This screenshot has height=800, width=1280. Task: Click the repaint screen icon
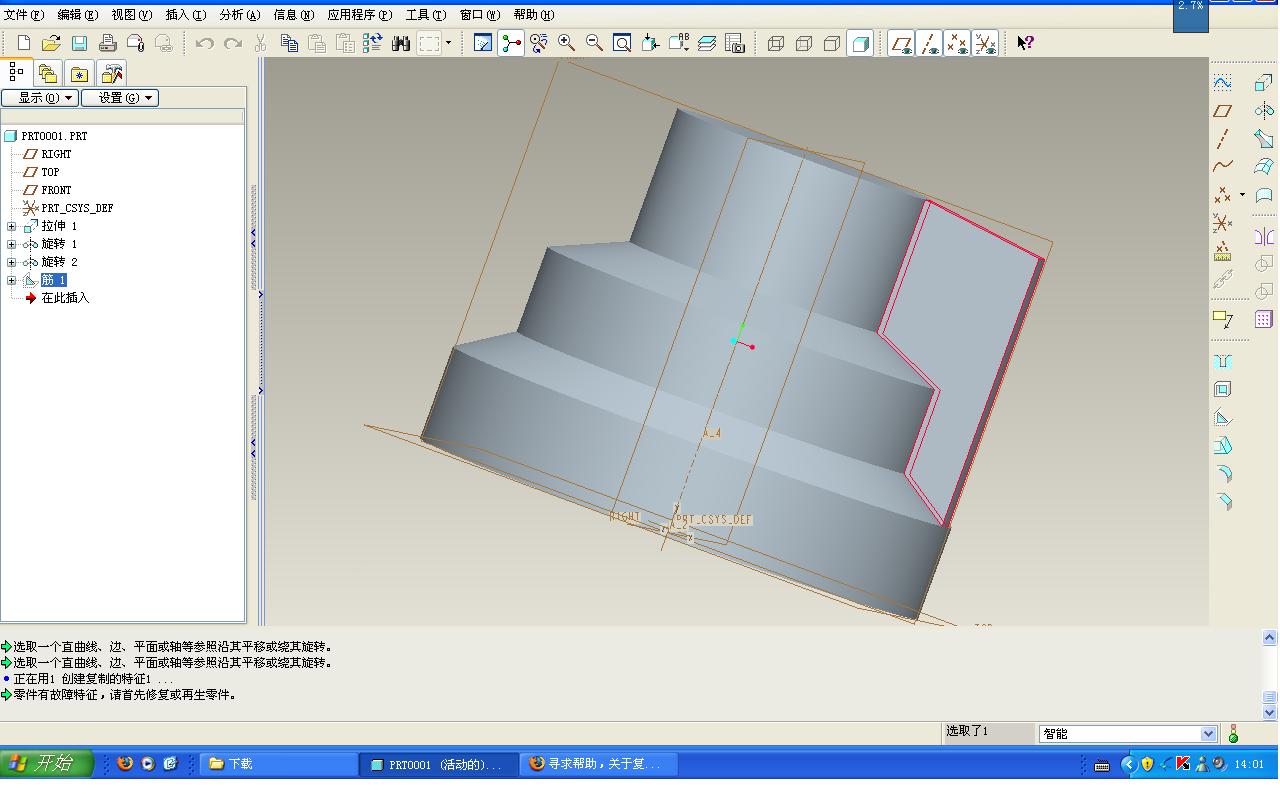pyautogui.click(x=483, y=43)
